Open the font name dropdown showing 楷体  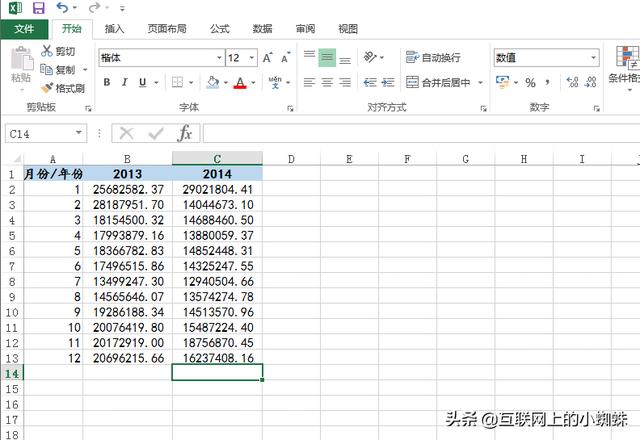click(219, 58)
